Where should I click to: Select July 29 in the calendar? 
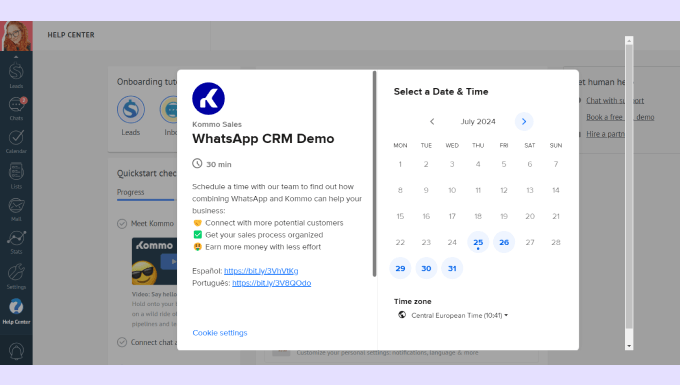click(x=400, y=268)
